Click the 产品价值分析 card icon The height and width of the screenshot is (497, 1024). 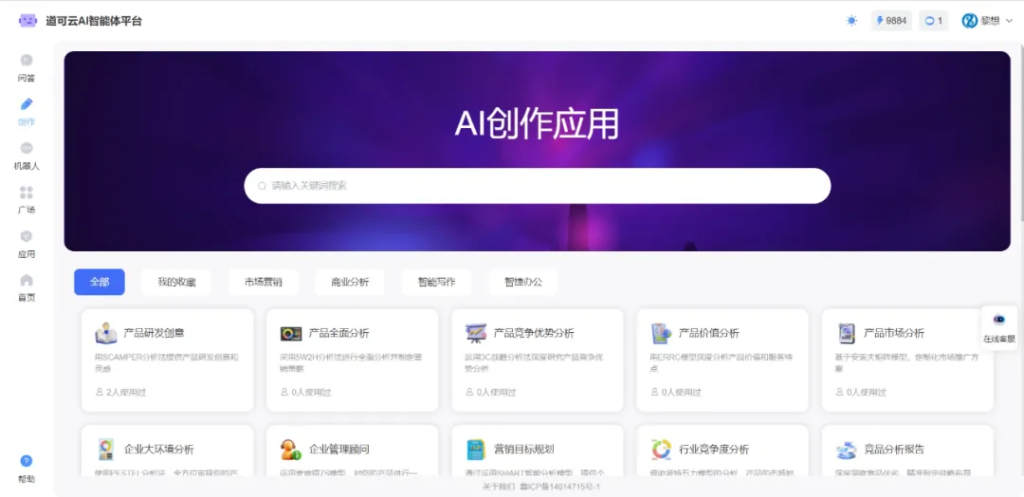coord(661,333)
